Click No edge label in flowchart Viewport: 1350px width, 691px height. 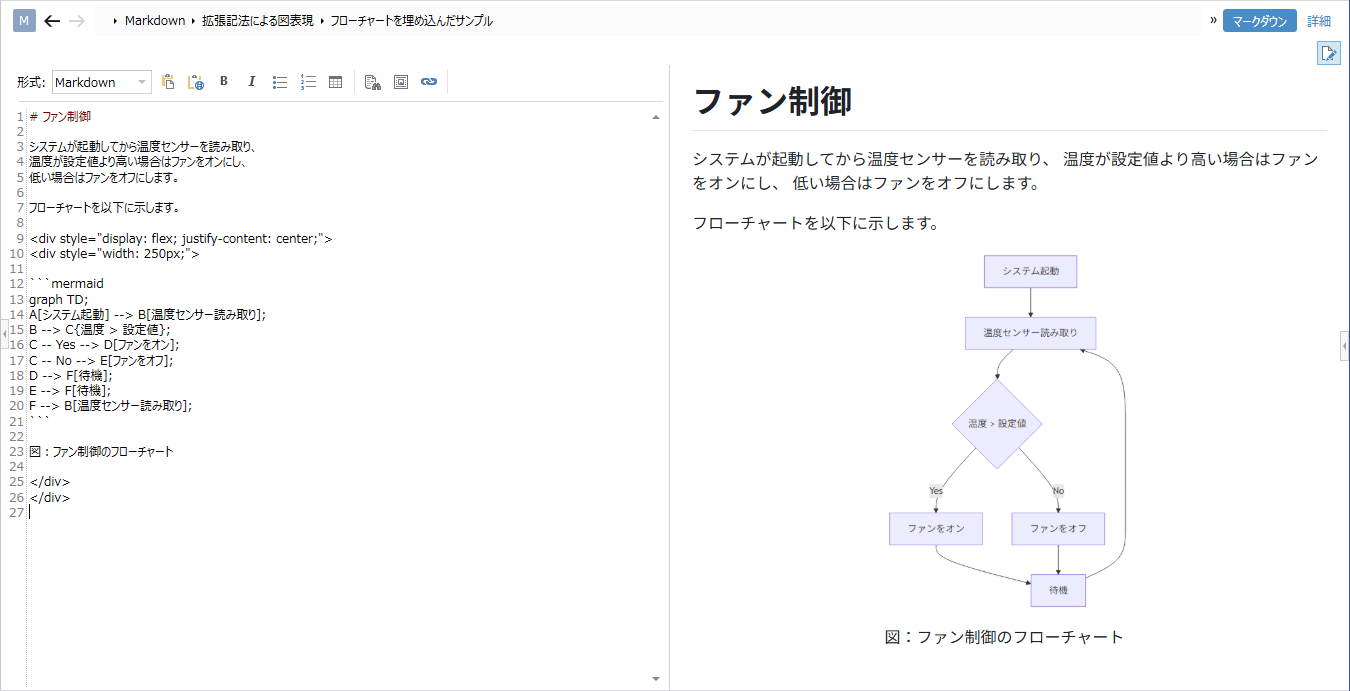pyautogui.click(x=1058, y=491)
